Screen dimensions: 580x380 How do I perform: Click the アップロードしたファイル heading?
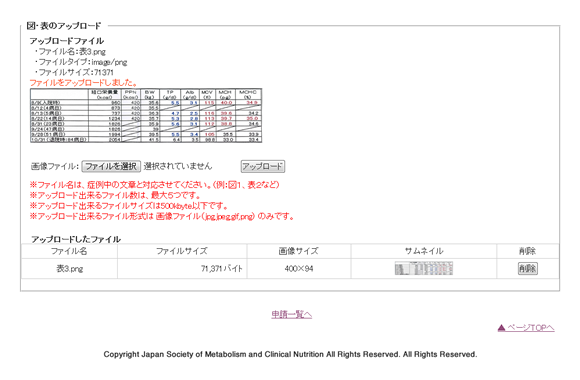click(x=76, y=239)
